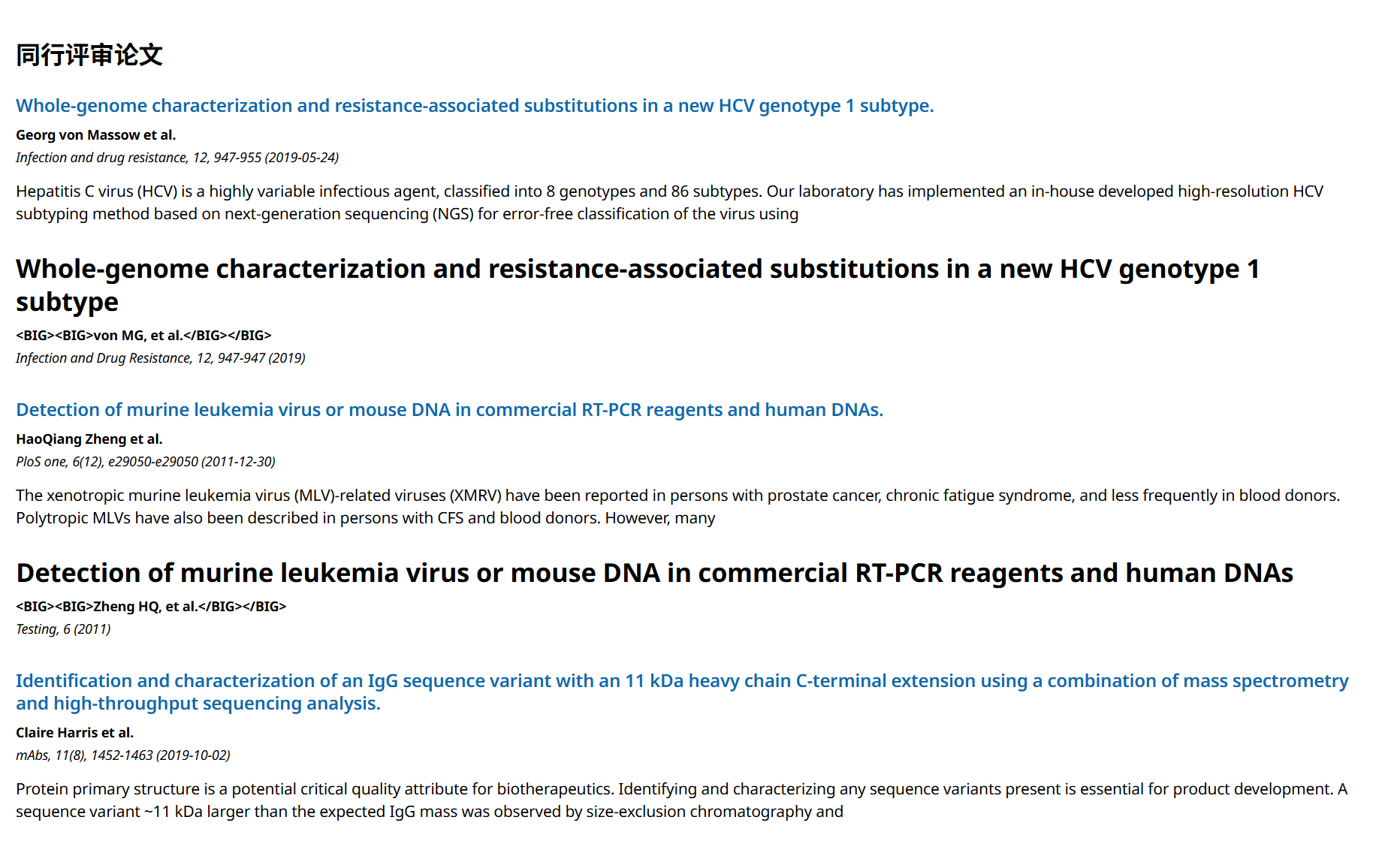The image size is (1400, 844).
Task: Open the IgG sequence variant article link
Action: coord(682,681)
